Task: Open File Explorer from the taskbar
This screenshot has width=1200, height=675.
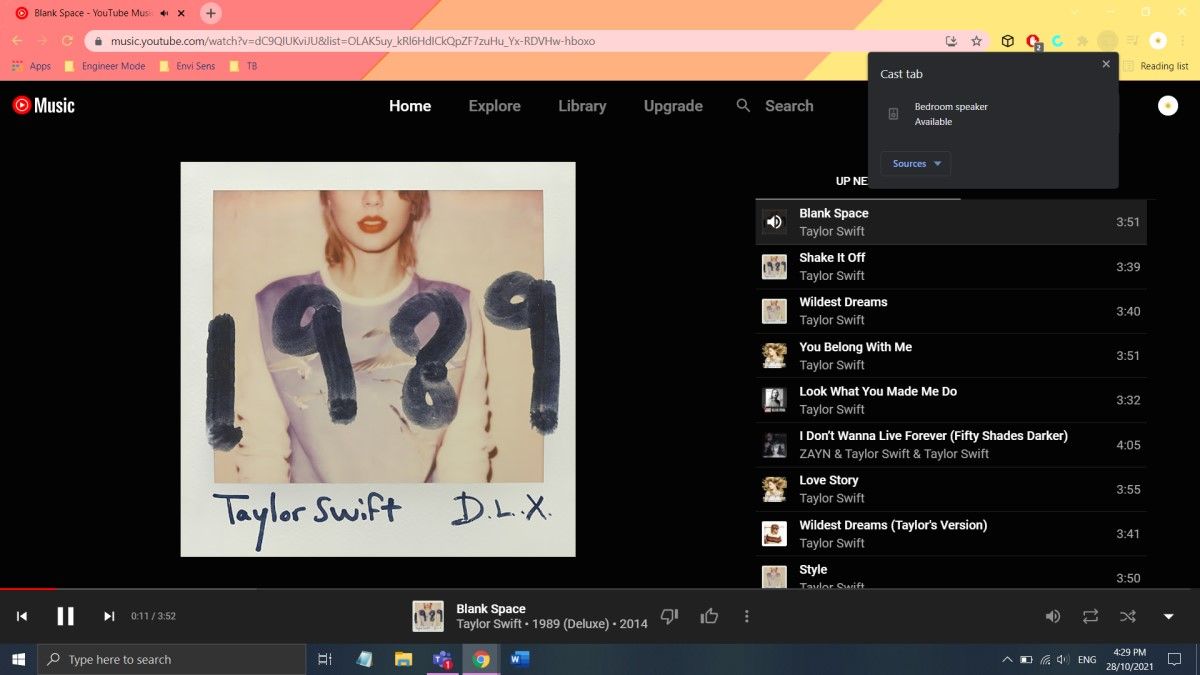Action: [403, 659]
